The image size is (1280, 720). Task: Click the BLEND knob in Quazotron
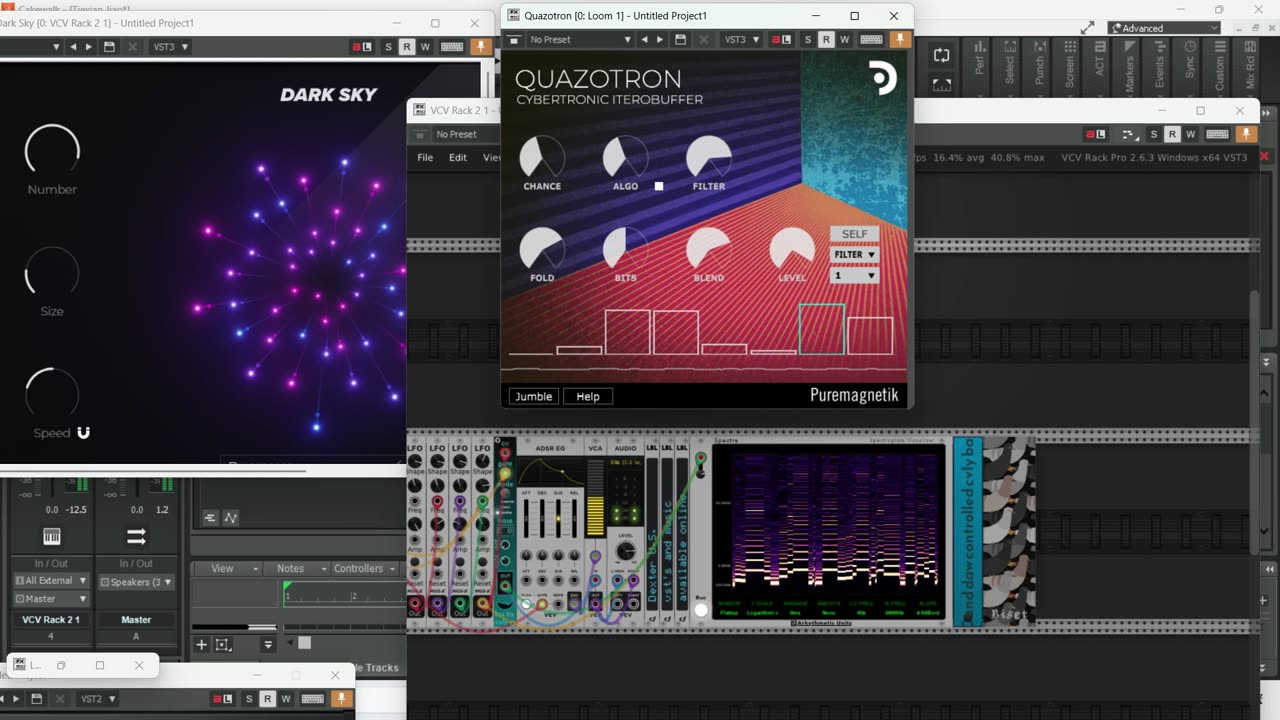click(x=709, y=249)
